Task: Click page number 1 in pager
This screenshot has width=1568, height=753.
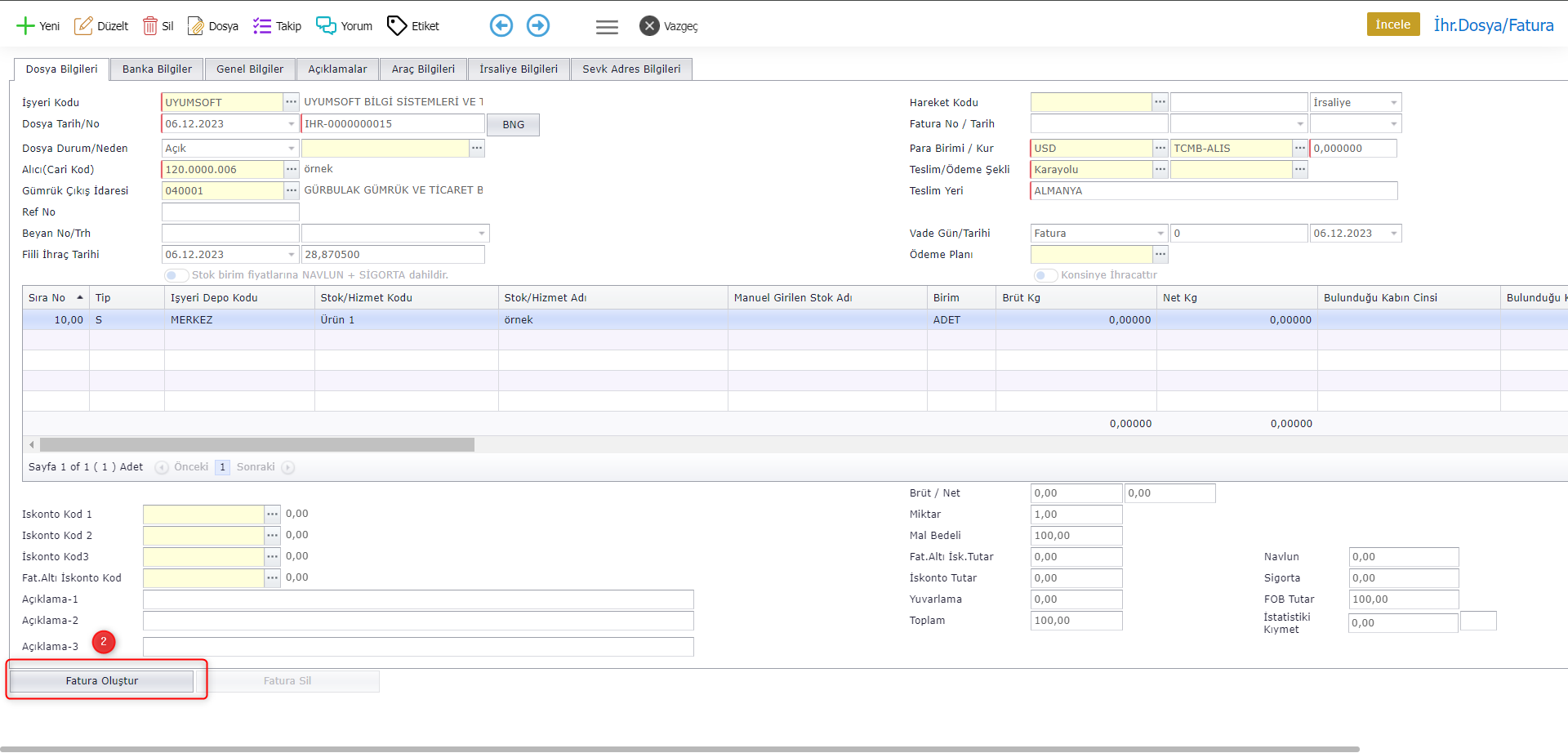Action: tap(222, 467)
